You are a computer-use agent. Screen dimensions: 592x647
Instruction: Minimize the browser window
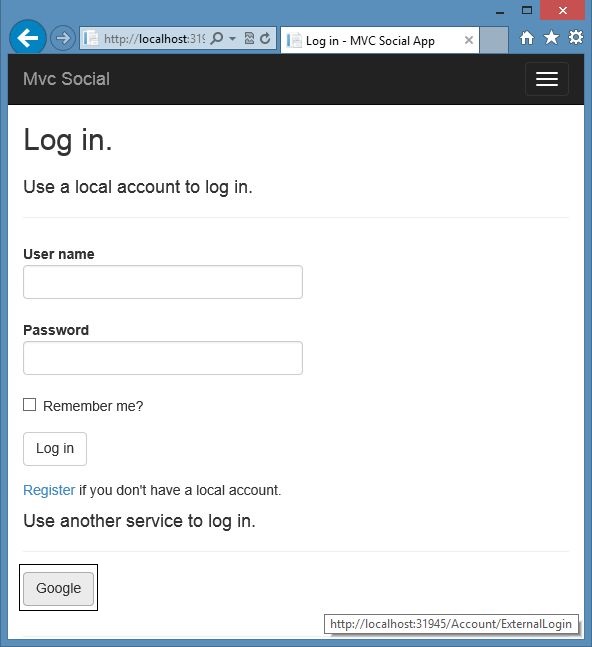pyautogui.click(x=500, y=12)
